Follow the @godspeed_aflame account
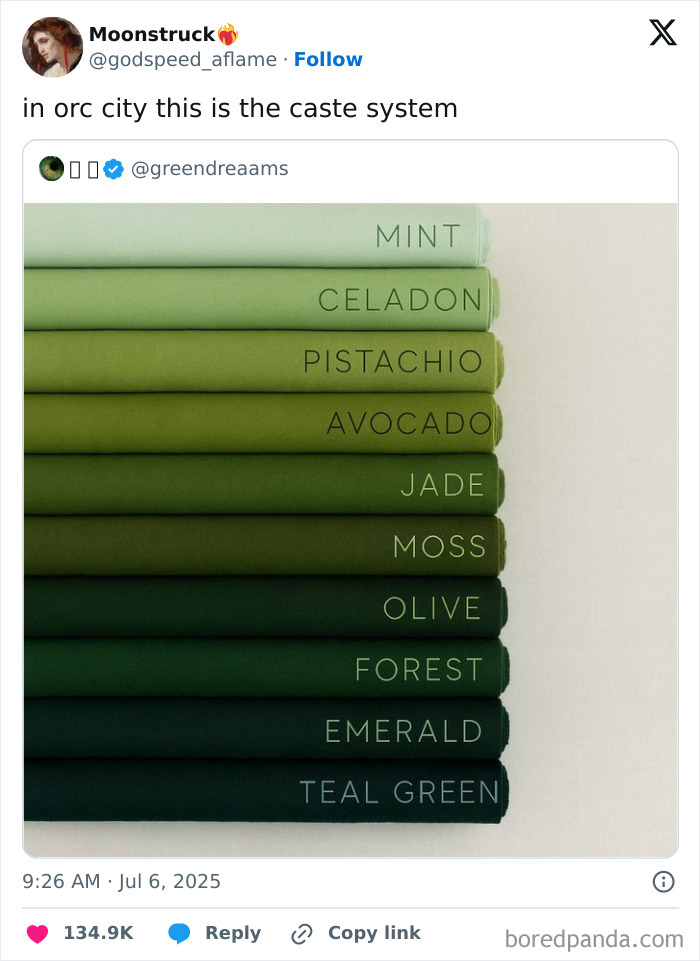Image resolution: width=700 pixels, height=961 pixels. pos(329,59)
